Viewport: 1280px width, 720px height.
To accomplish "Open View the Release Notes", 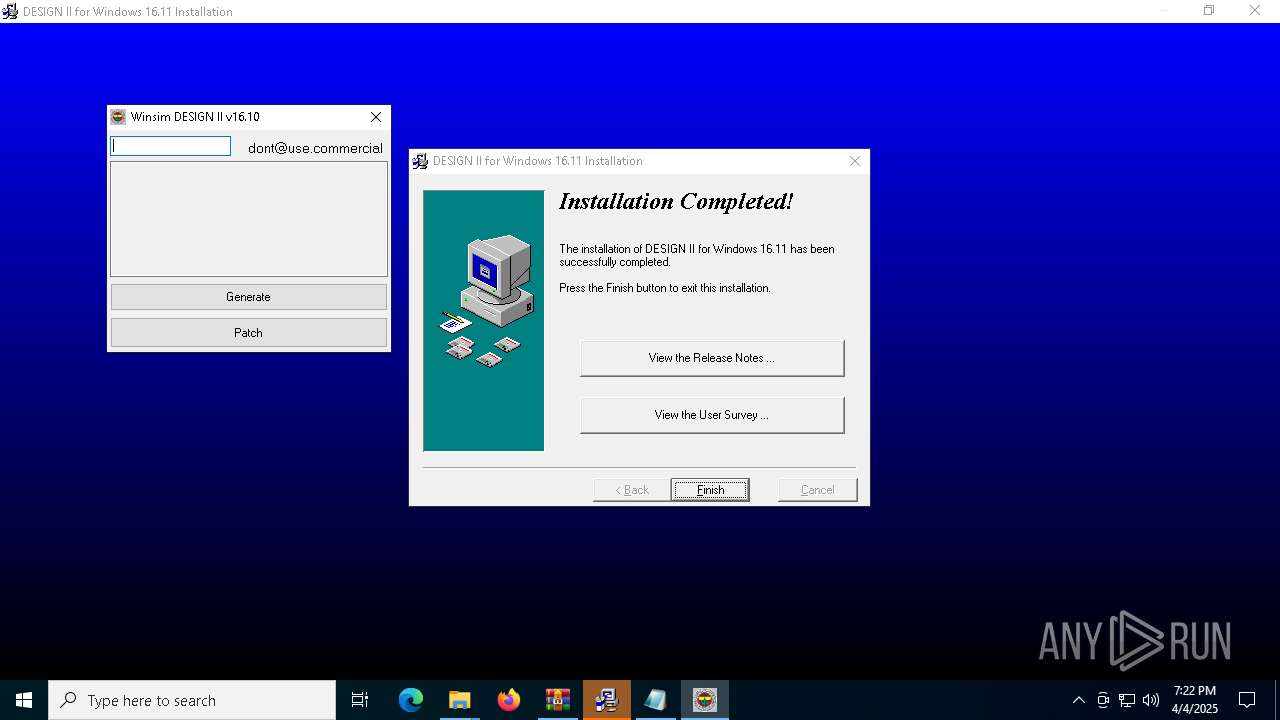I will [x=712, y=358].
